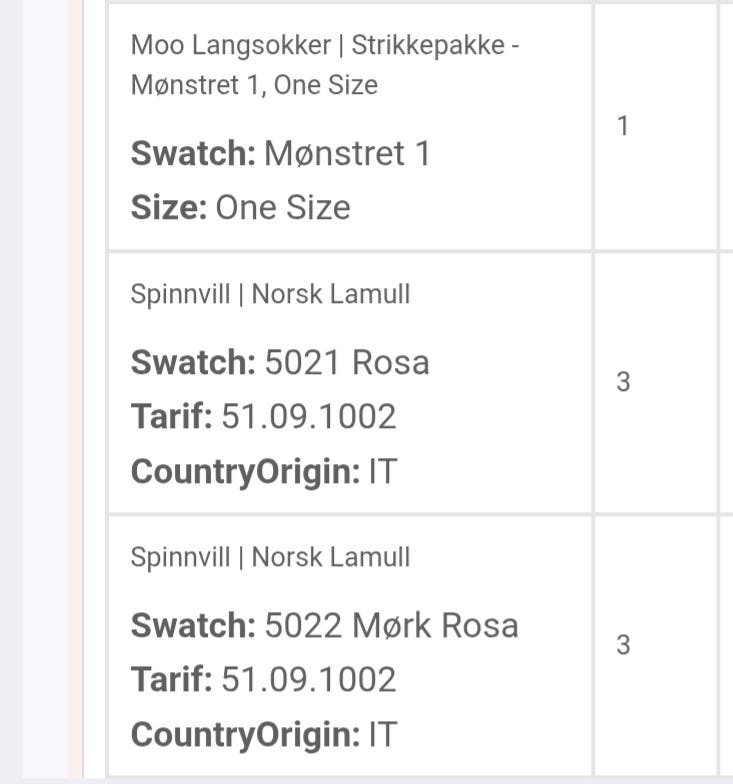Click the bold Tarif label in the 5021 Rosa row
The image size is (733, 784).
click(172, 416)
